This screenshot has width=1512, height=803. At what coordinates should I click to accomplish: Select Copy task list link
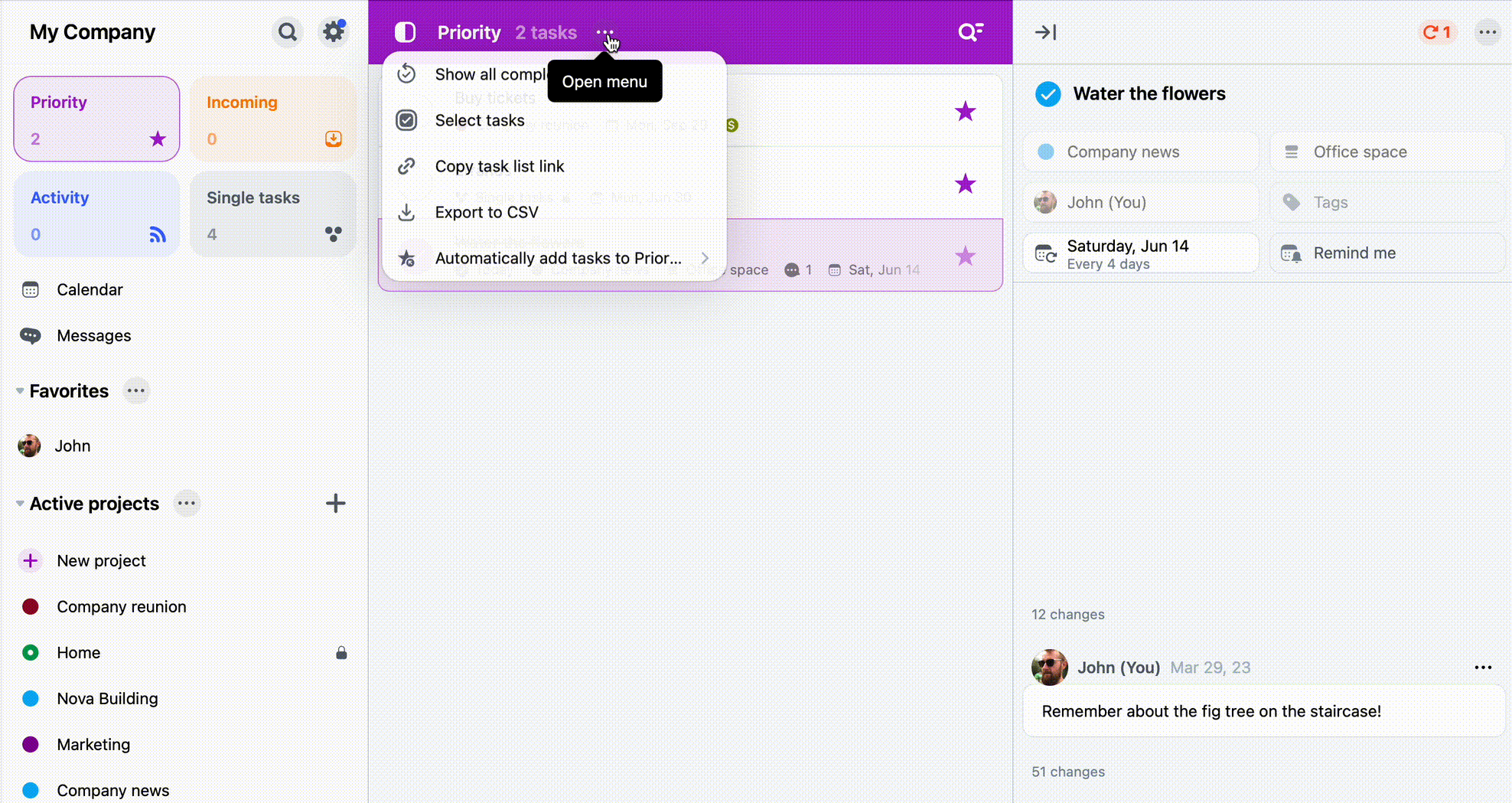point(499,166)
